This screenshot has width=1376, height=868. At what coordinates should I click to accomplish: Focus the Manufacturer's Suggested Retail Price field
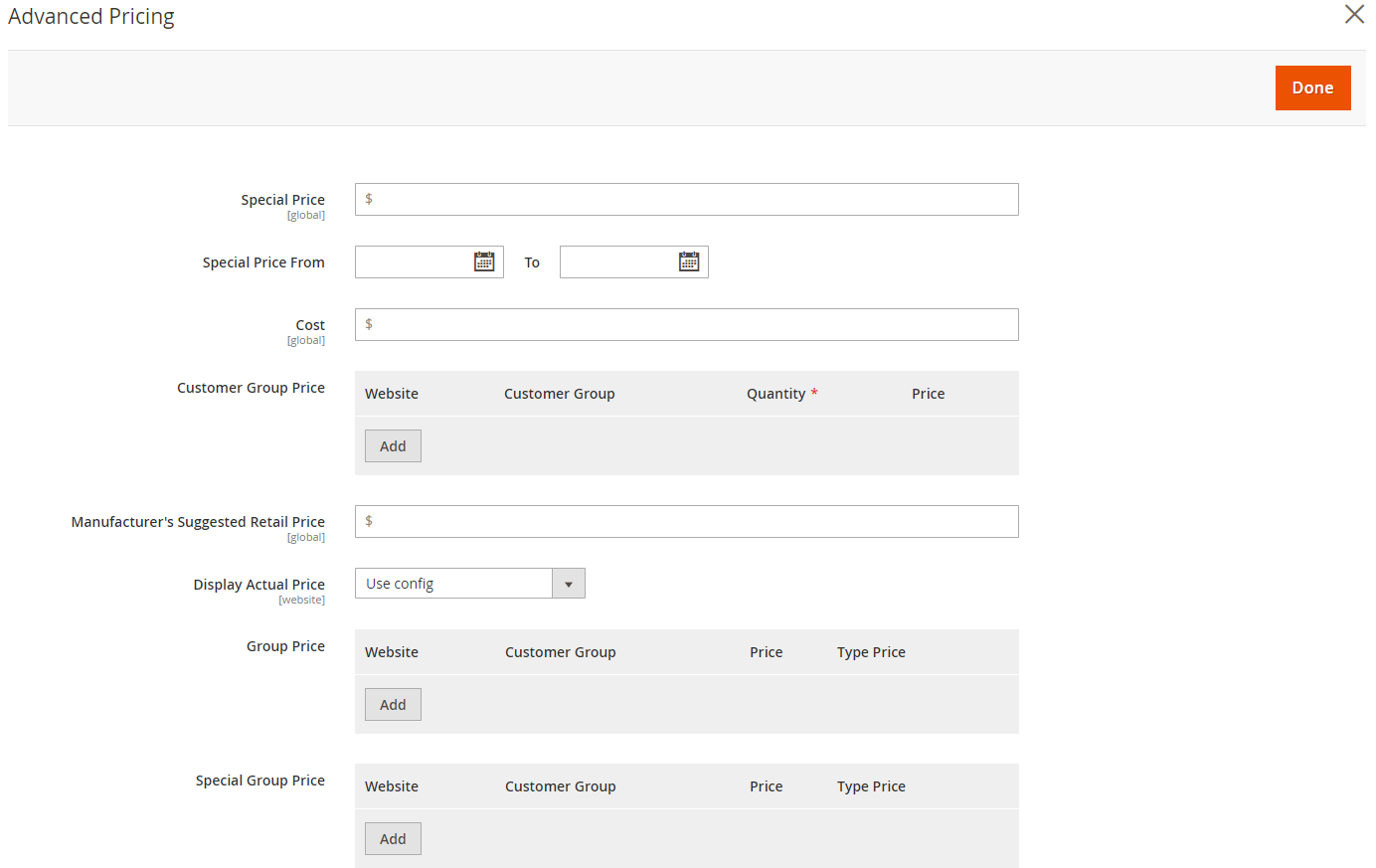point(686,521)
